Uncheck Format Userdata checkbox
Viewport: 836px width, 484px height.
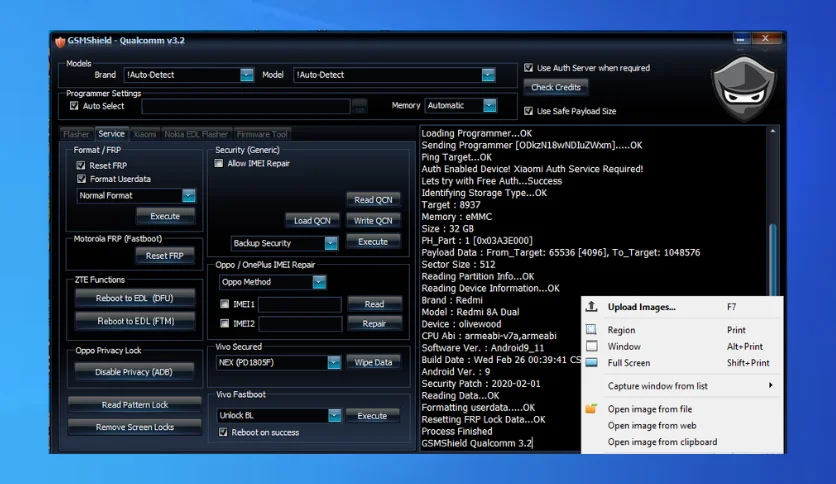coord(81,179)
